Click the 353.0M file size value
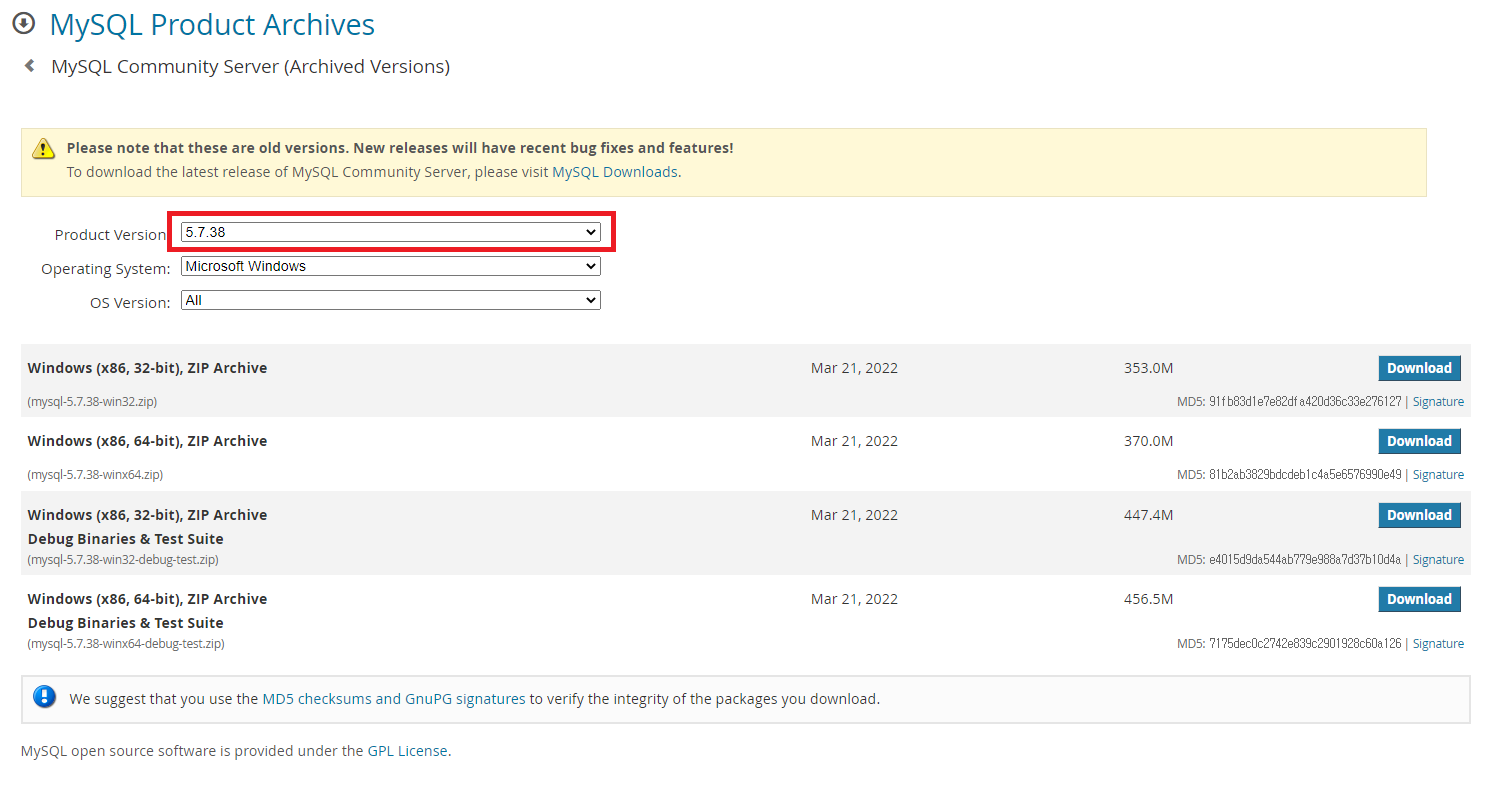Viewport: 1508px width, 803px height. (x=1148, y=368)
